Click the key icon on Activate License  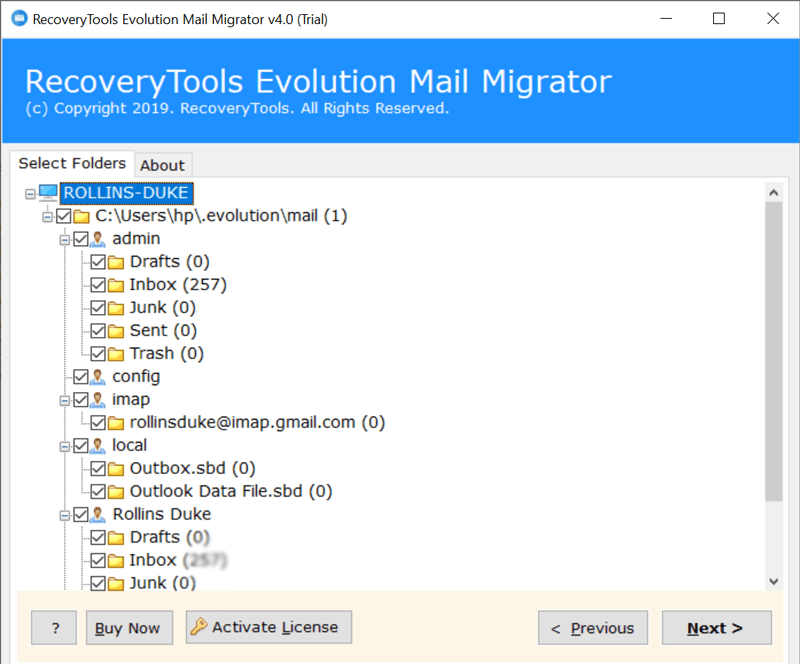click(199, 626)
